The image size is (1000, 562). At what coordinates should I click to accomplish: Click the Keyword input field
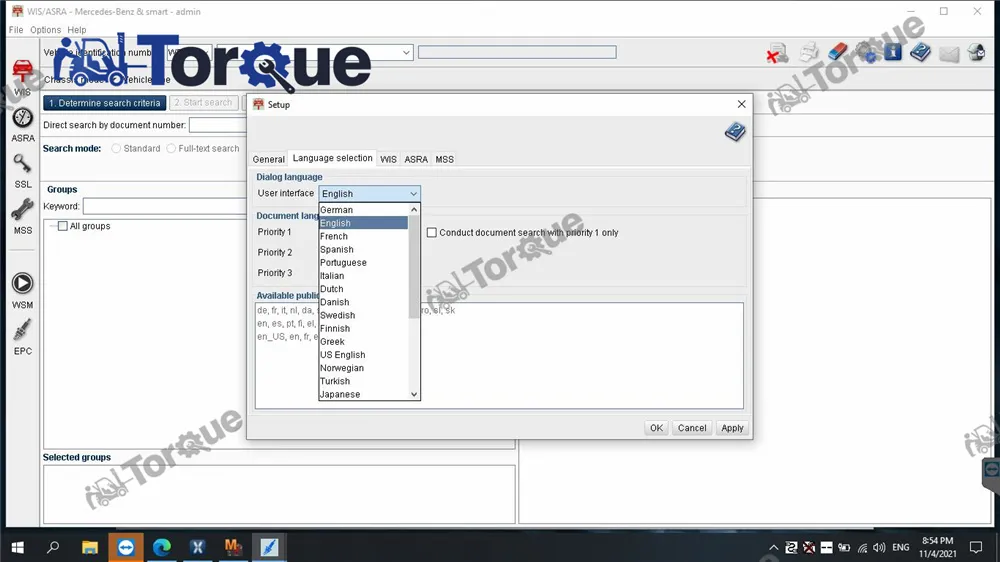pyautogui.click(x=165, y=207)
